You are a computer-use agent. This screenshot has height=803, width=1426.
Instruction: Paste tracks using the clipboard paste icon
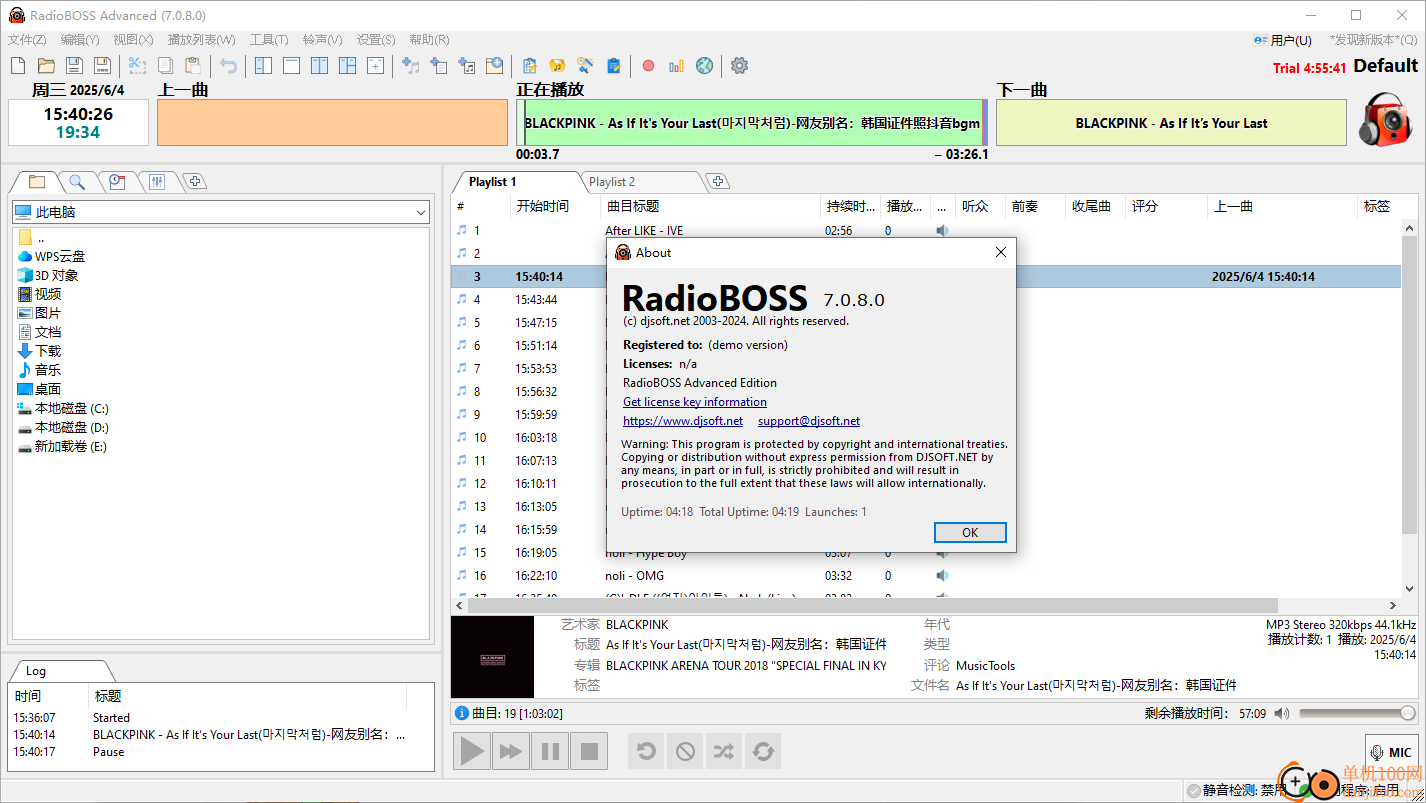[193, 66]
